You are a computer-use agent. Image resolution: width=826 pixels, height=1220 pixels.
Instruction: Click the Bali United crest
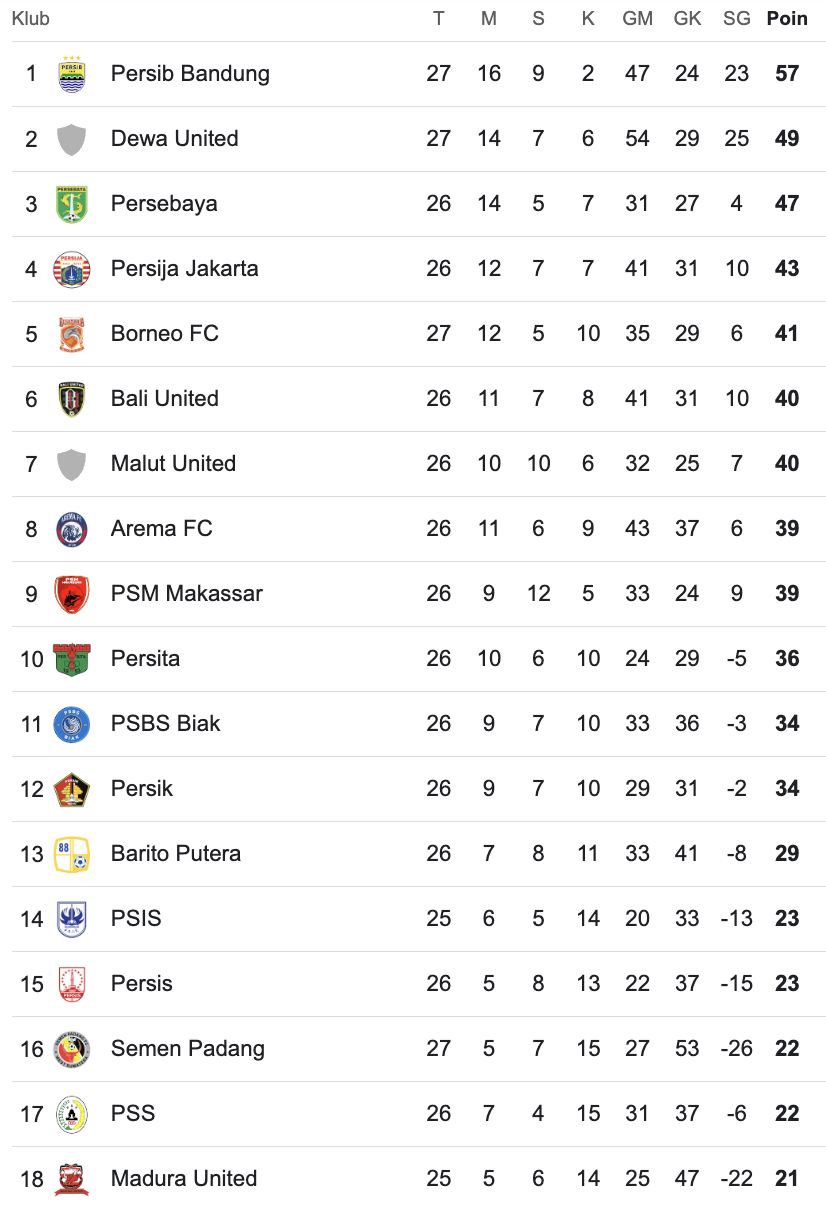71,399
